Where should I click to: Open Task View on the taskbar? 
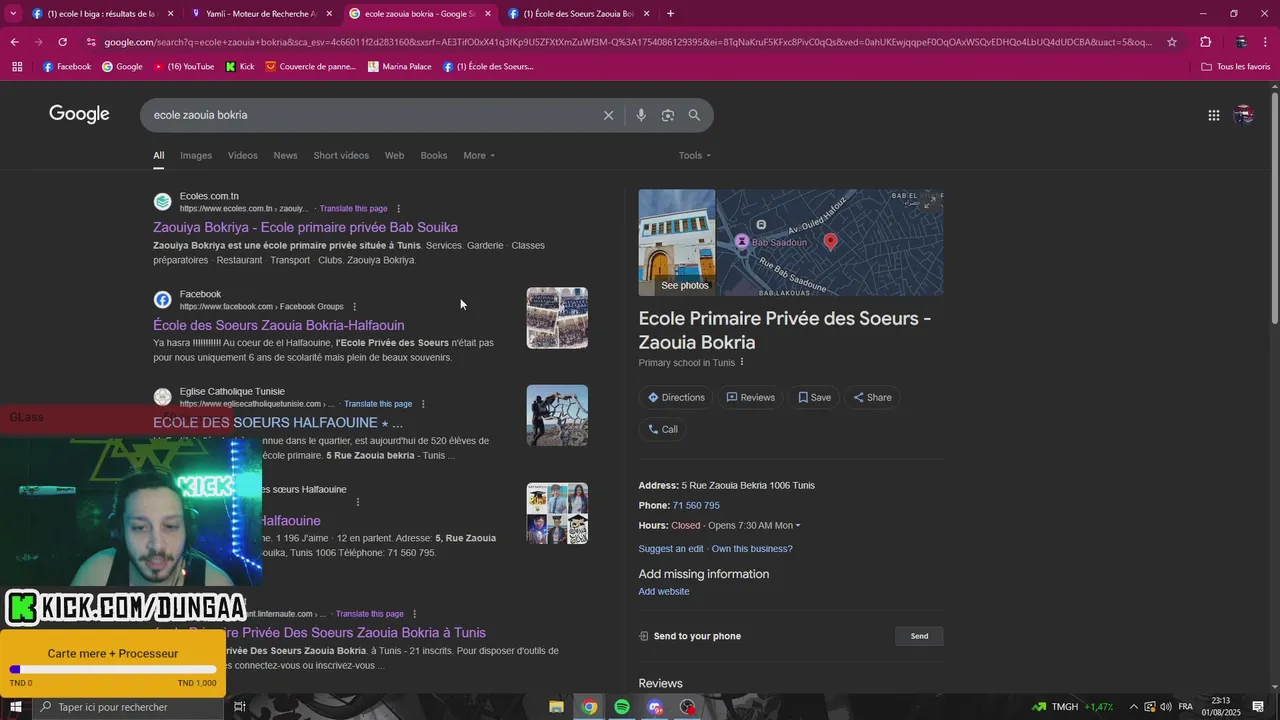(239, 707)
